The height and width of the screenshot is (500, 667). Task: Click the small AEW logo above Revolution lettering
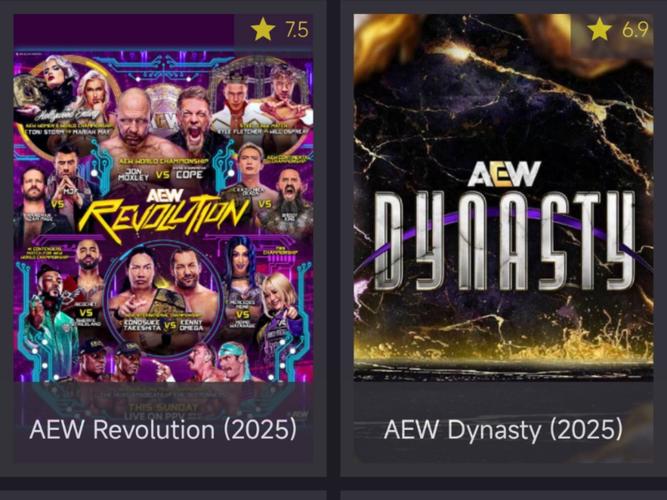click(165, 196)
